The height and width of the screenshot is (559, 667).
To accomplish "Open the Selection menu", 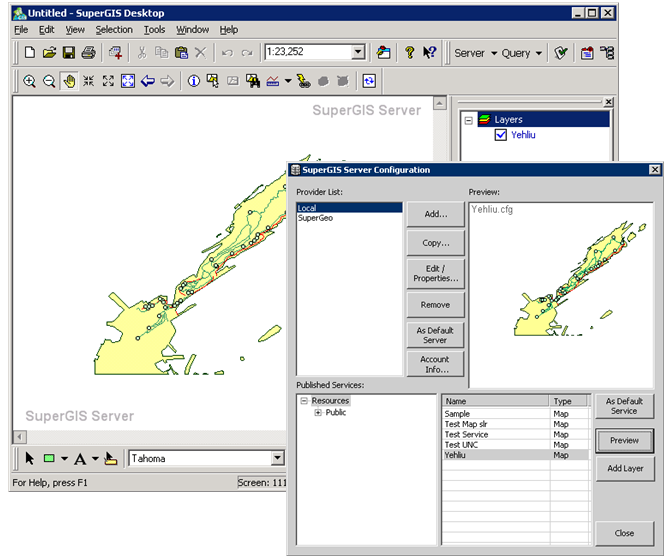I will click(113, 29).
